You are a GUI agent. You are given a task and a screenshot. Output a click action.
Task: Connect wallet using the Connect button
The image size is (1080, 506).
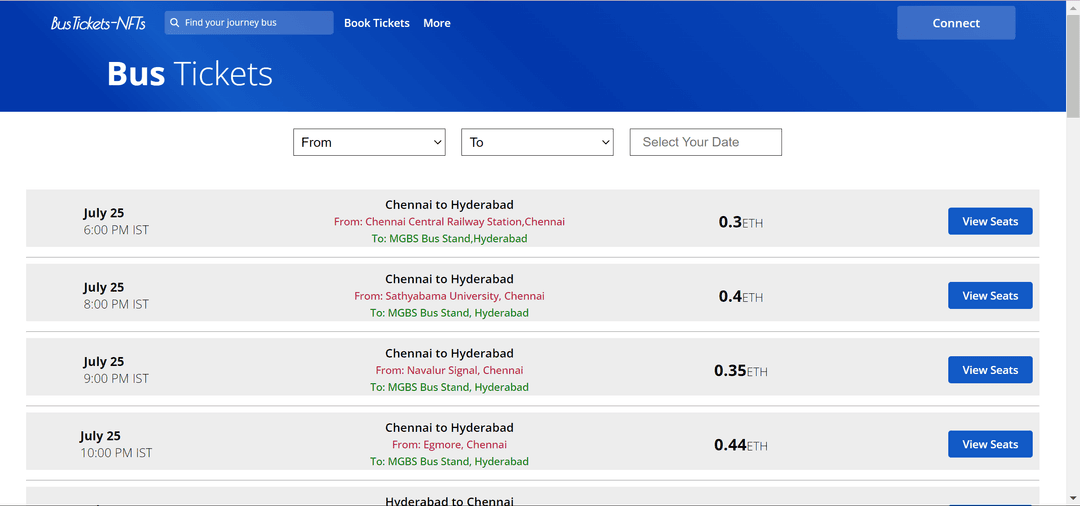click(x=956, y=23)
